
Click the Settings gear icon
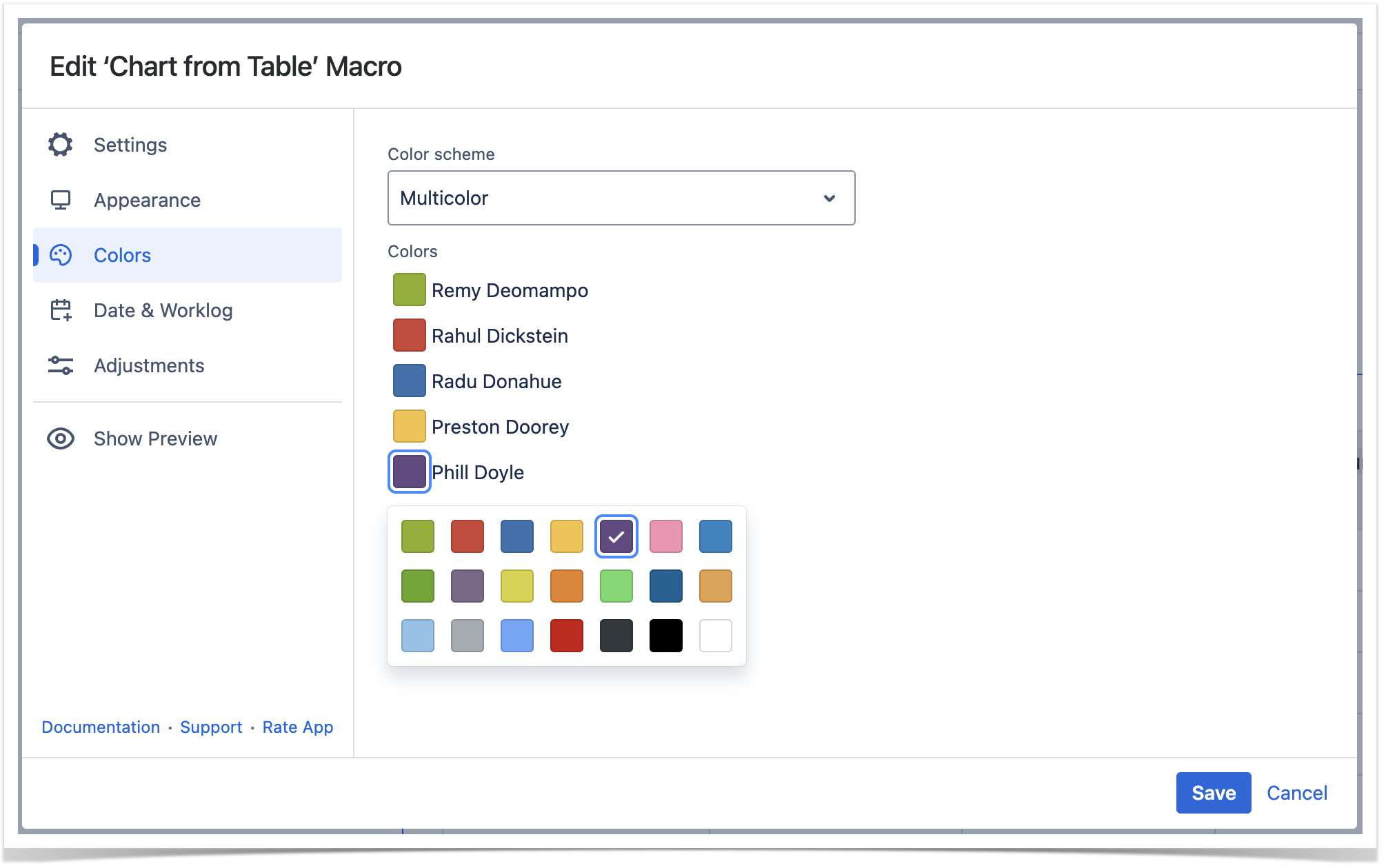click(x=61, y=145)
